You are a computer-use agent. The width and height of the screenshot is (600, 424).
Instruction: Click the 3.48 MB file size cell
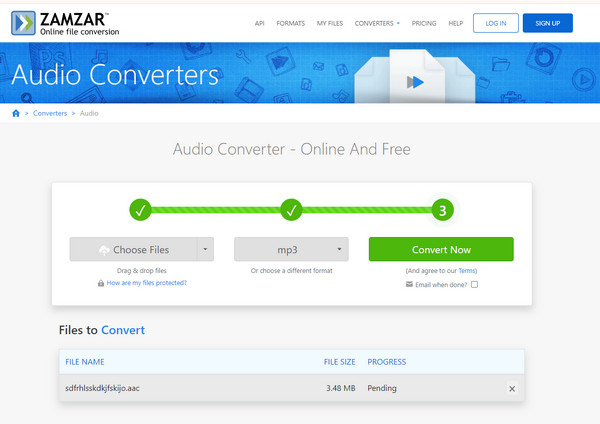[x=341, y=388]
